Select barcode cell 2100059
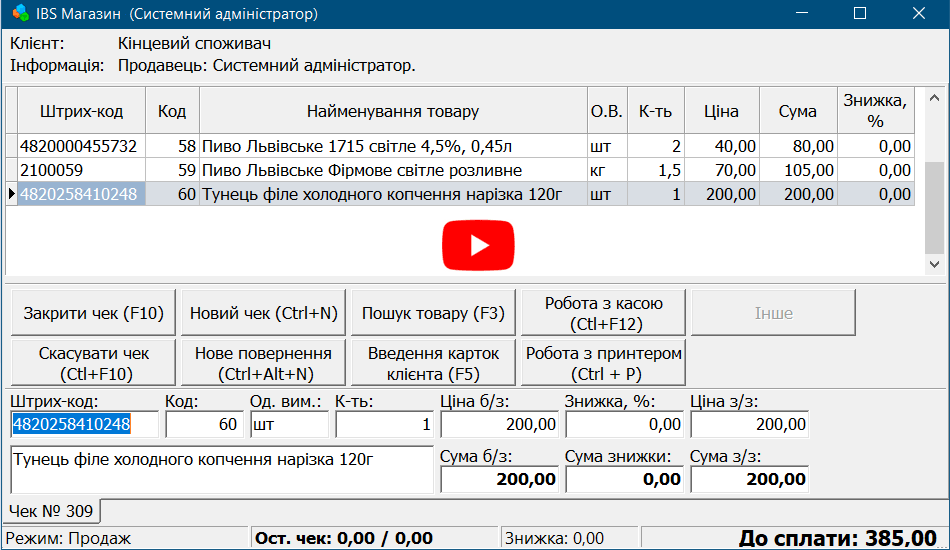 (x=81, y=170)
